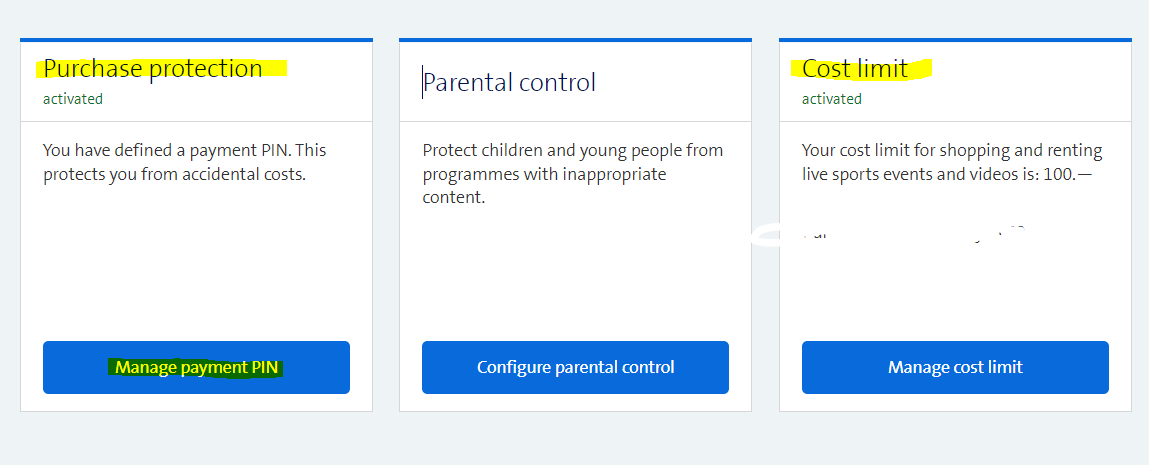
Task: Click the blue top border of Purchase protection card
Action: (196, 40)
